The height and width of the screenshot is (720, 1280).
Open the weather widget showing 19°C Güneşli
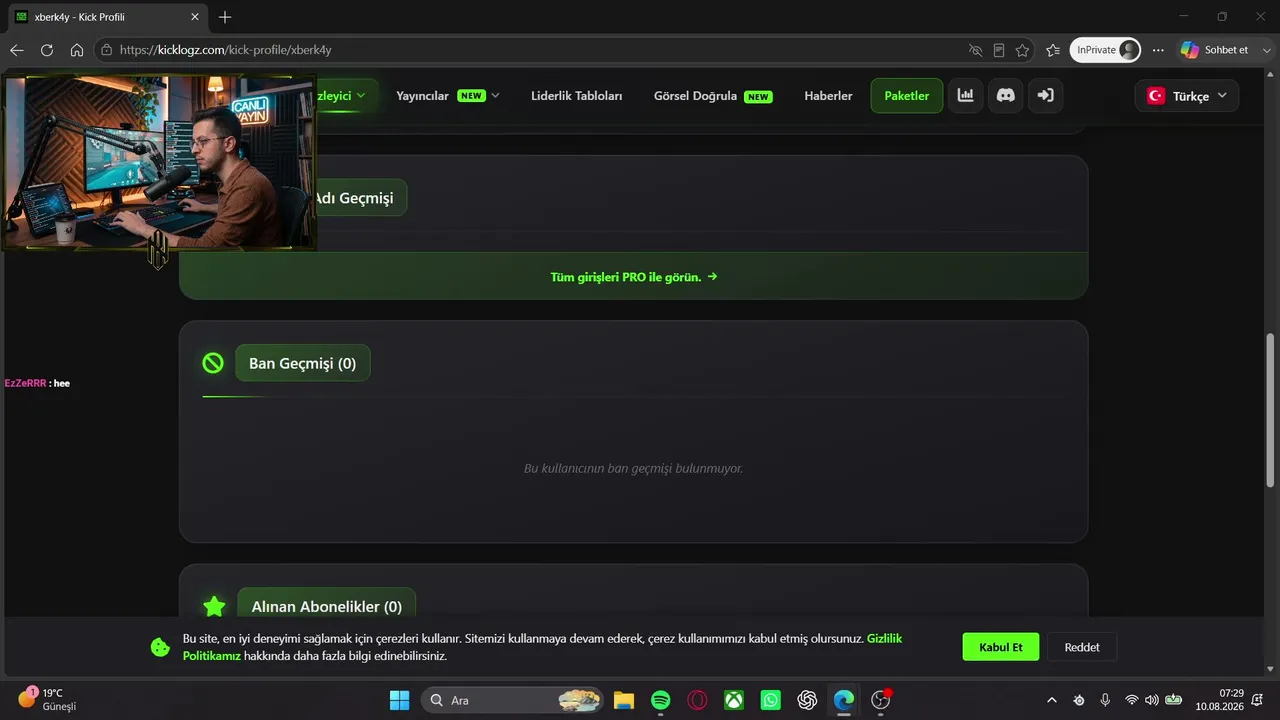pos(47,699)
